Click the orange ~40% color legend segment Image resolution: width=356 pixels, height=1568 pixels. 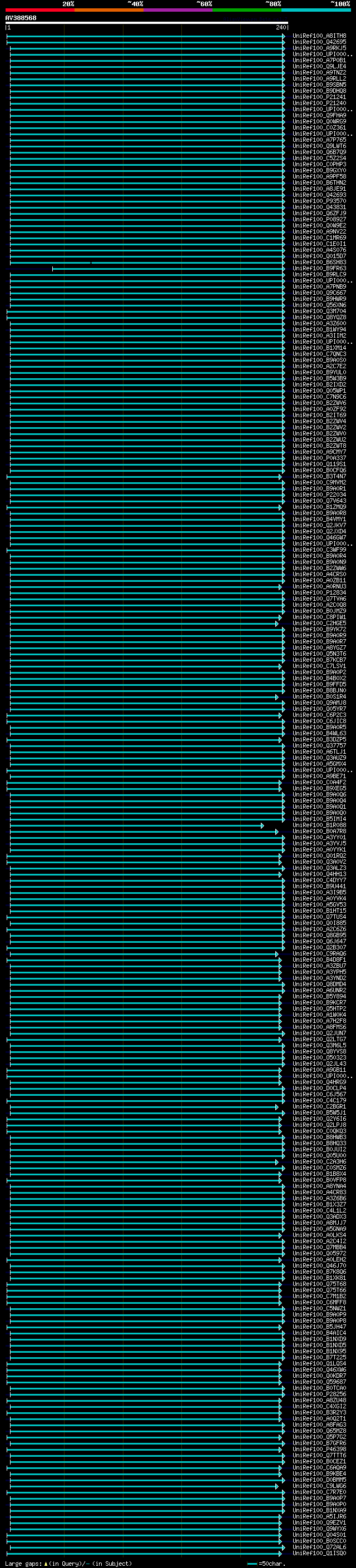(x=109, y=10)
